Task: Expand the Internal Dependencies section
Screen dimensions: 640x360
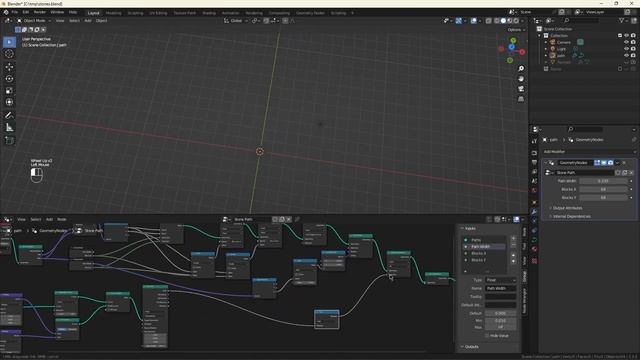Action: click(x=571, y=216)
